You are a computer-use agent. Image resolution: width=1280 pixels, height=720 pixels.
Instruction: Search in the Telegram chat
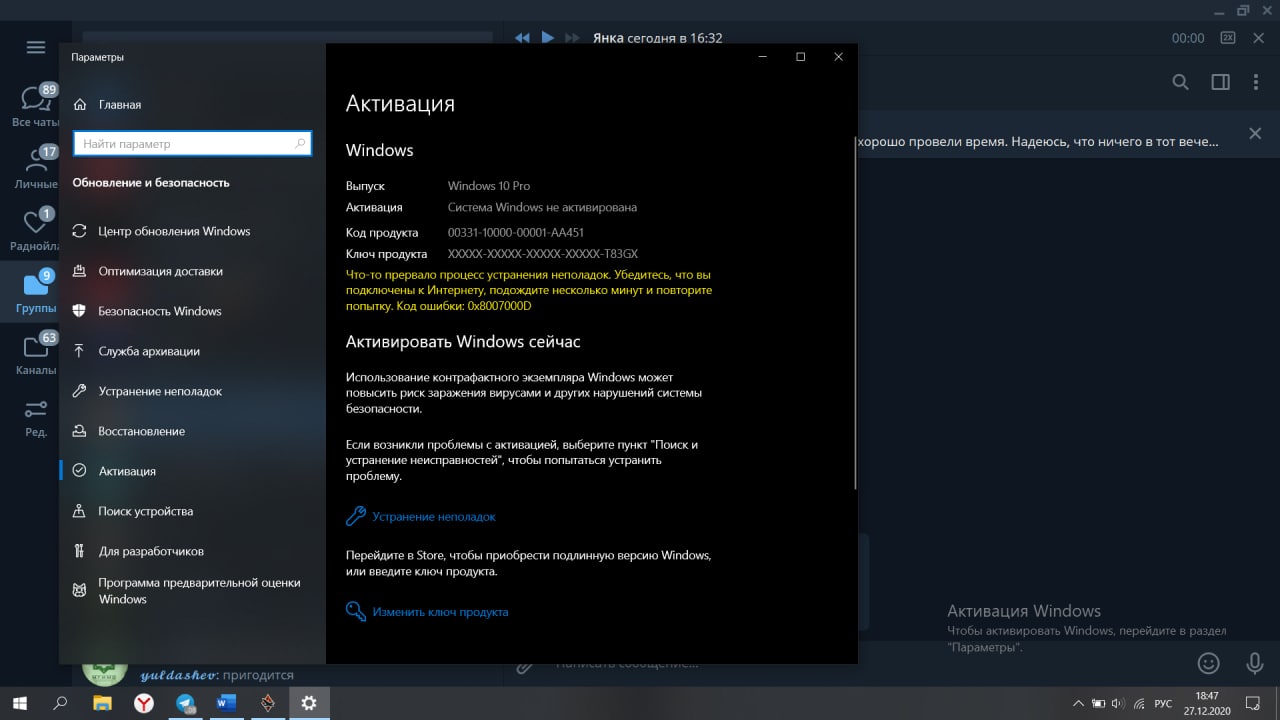[x=1180, y=82]
